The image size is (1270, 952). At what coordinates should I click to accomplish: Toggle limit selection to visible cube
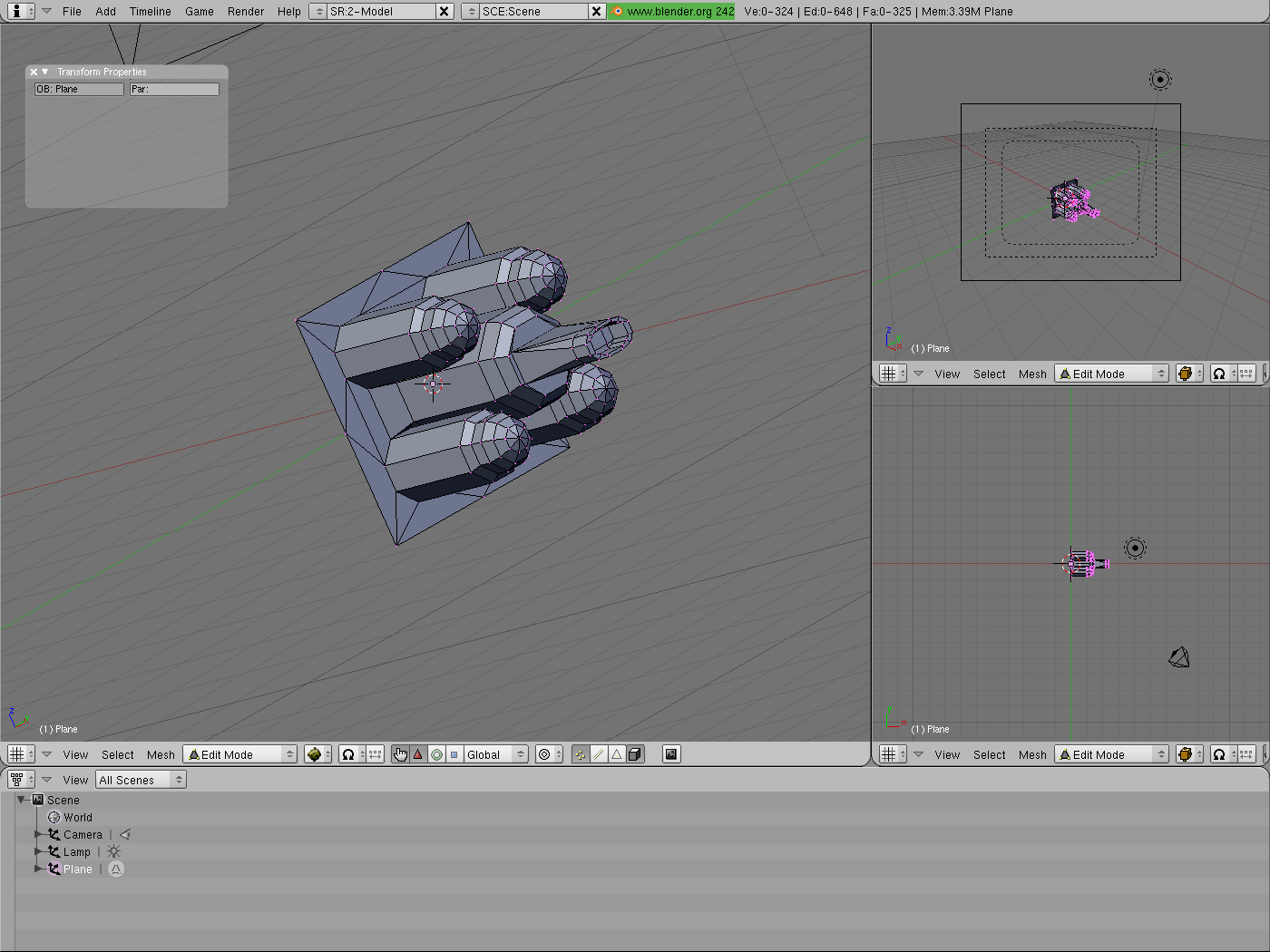[x=635, y=754]
